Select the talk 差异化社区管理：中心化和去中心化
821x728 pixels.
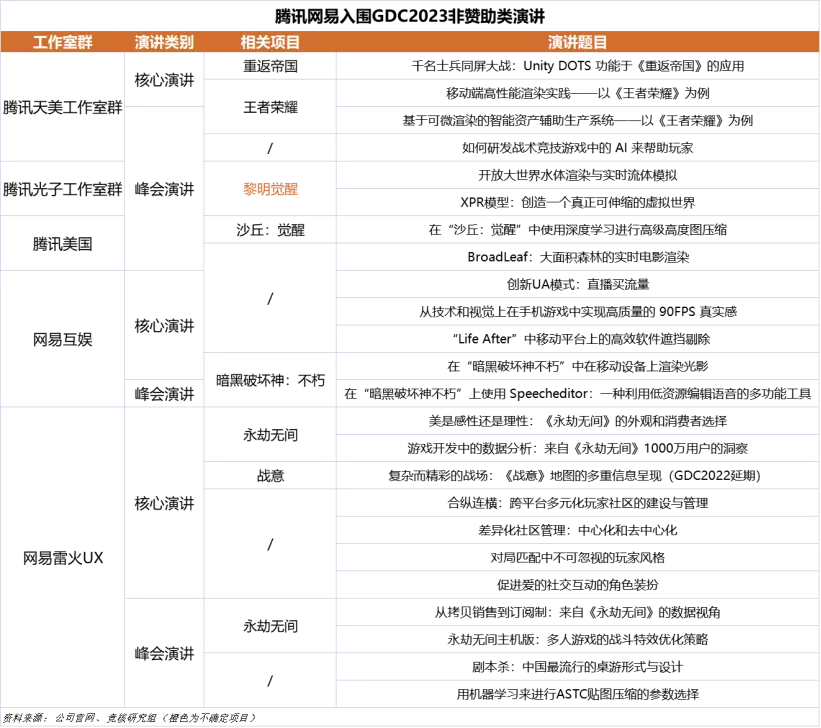coord(578,531)
